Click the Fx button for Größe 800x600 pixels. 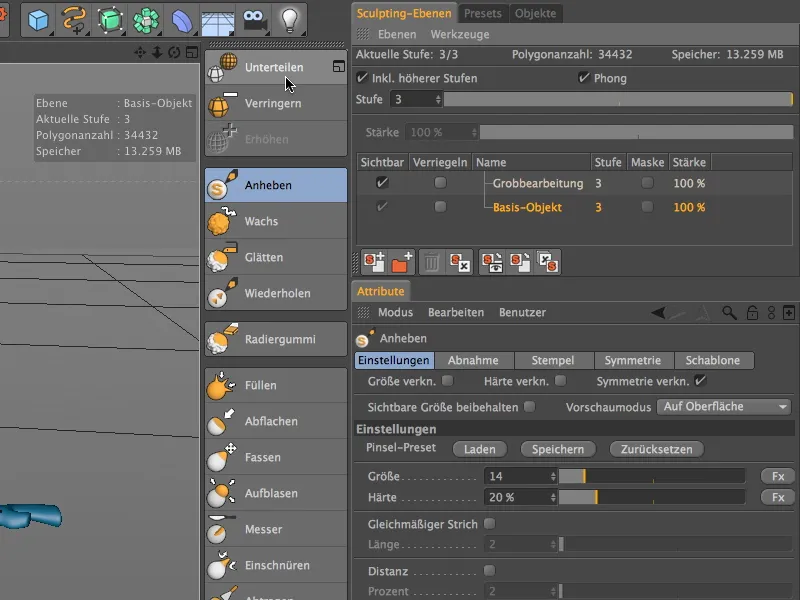coord(778,476)
